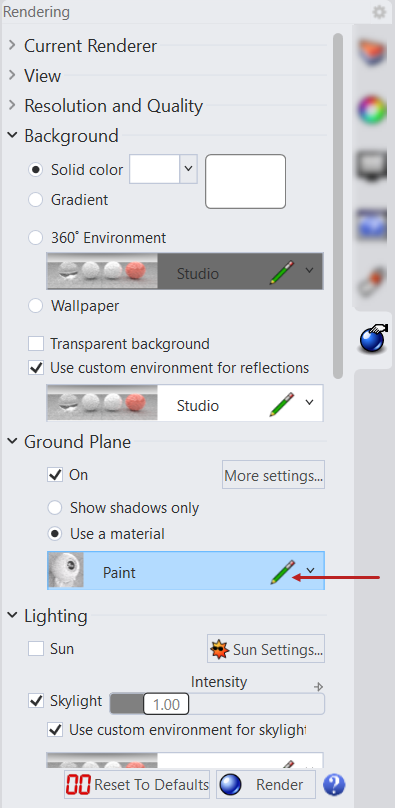Click the Render button

pyautogui.click(x=266, y=785)
